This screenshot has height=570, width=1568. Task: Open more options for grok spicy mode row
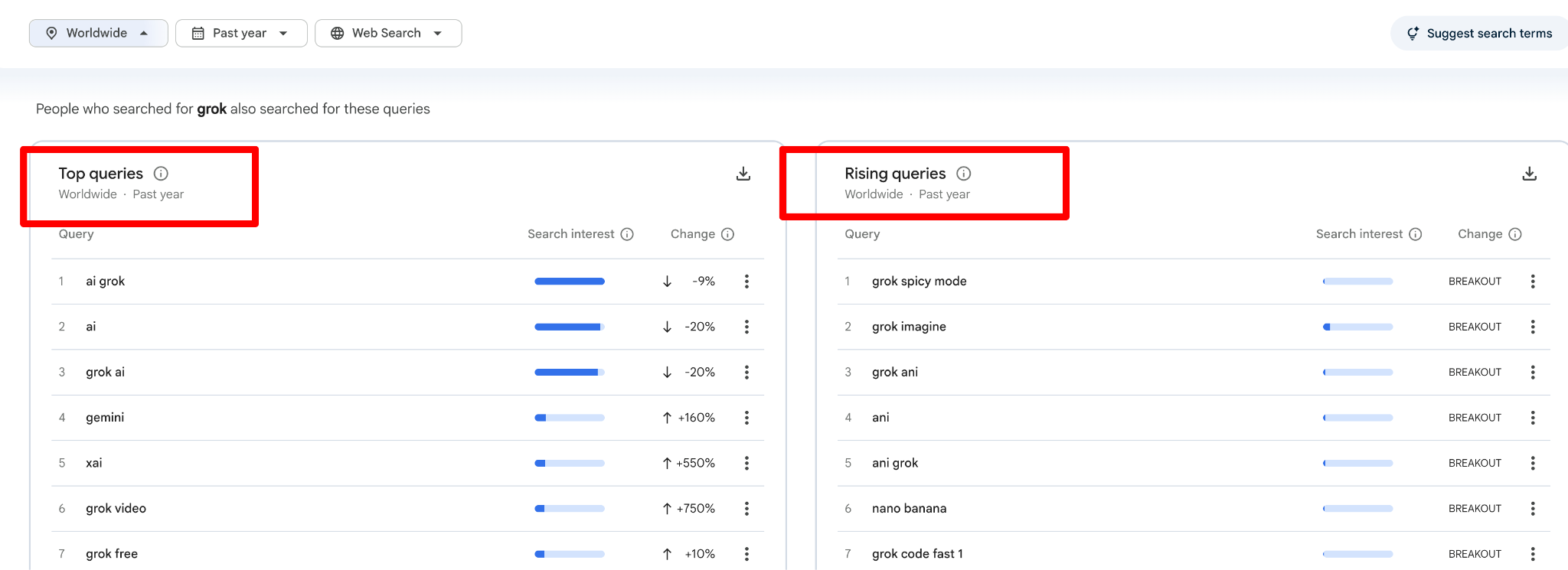tap(1533, 282)
